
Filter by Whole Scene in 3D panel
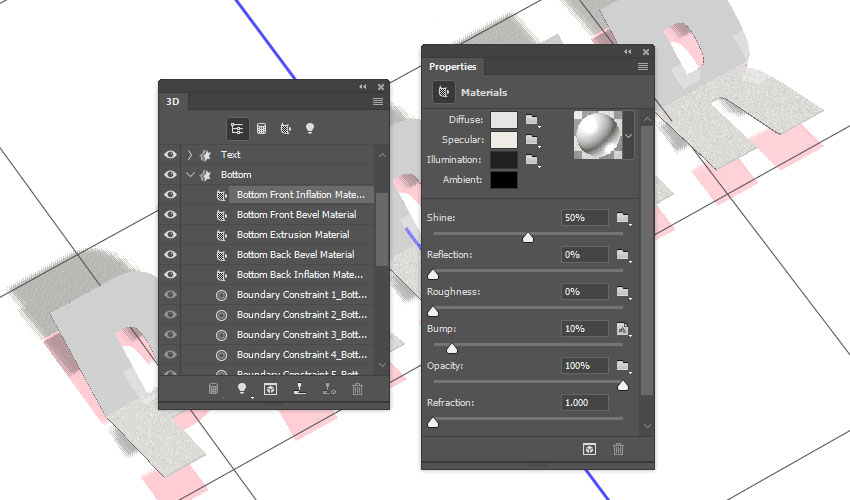(237, 129)
